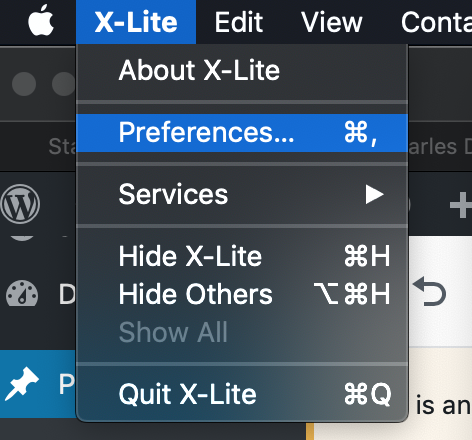Open the Services menu entry
472x440 pixels.
click(242, 194)
